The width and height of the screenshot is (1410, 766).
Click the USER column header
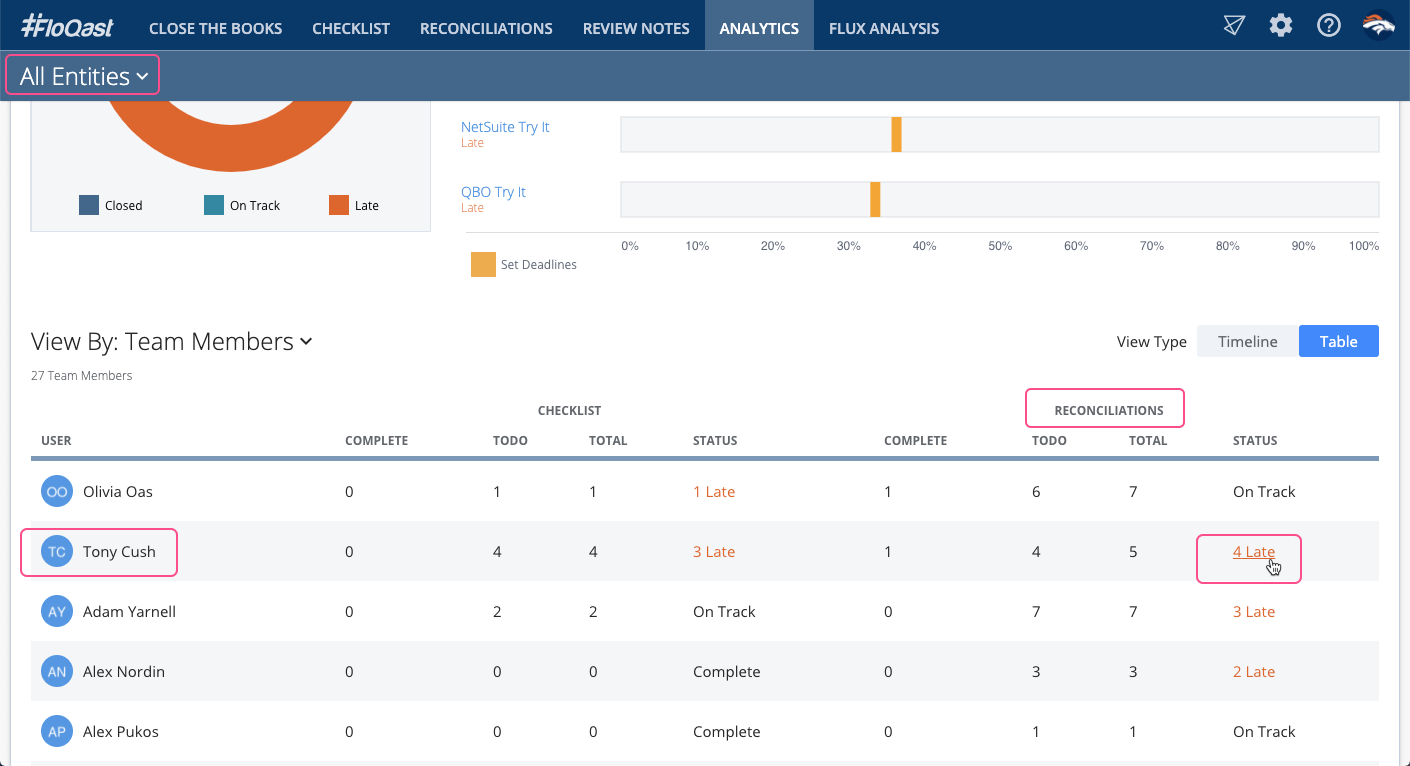pyautogui.click(x=56, y=441)
